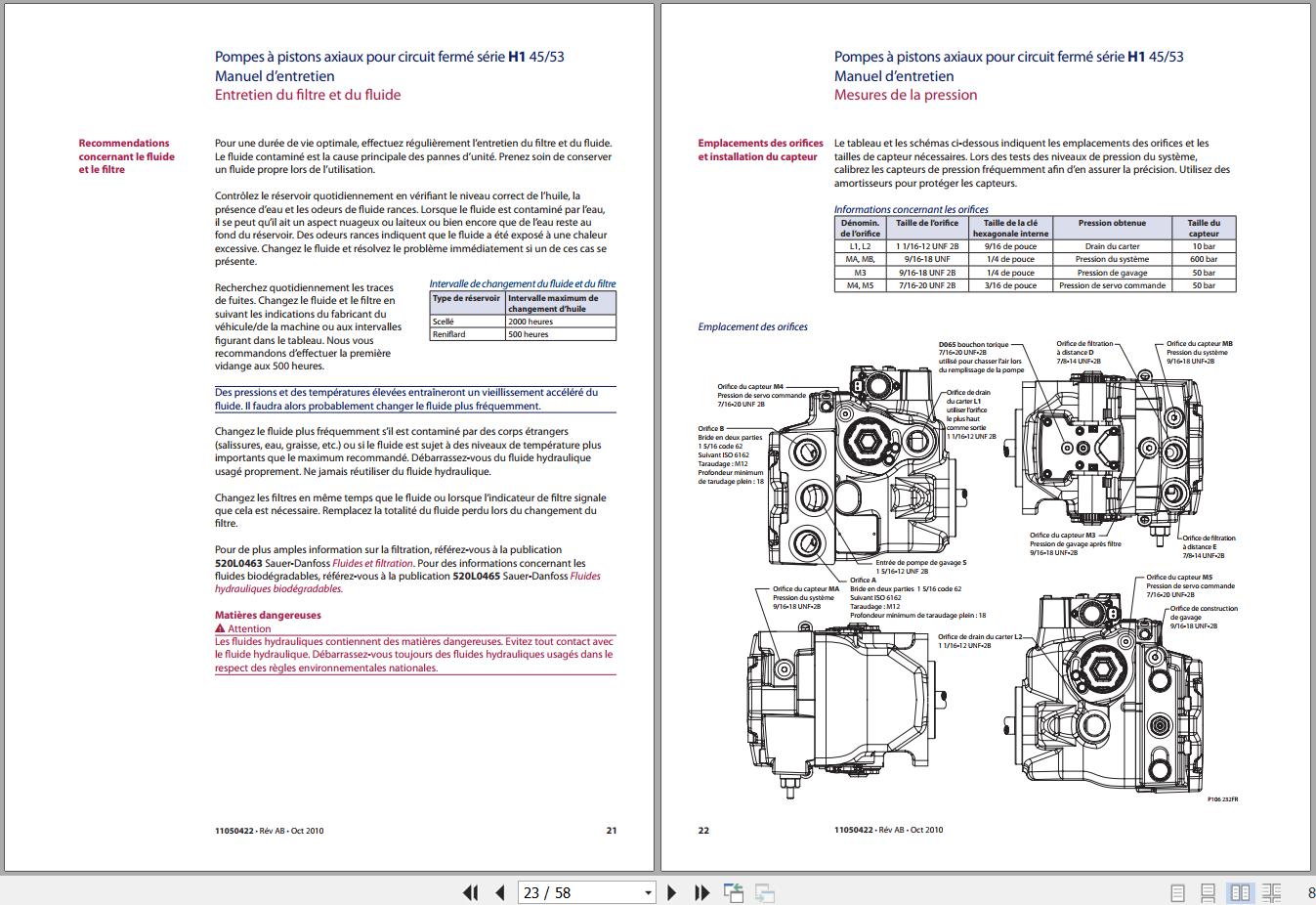Click the 'Scellé' row in the reservoir table

click(467, 321)
